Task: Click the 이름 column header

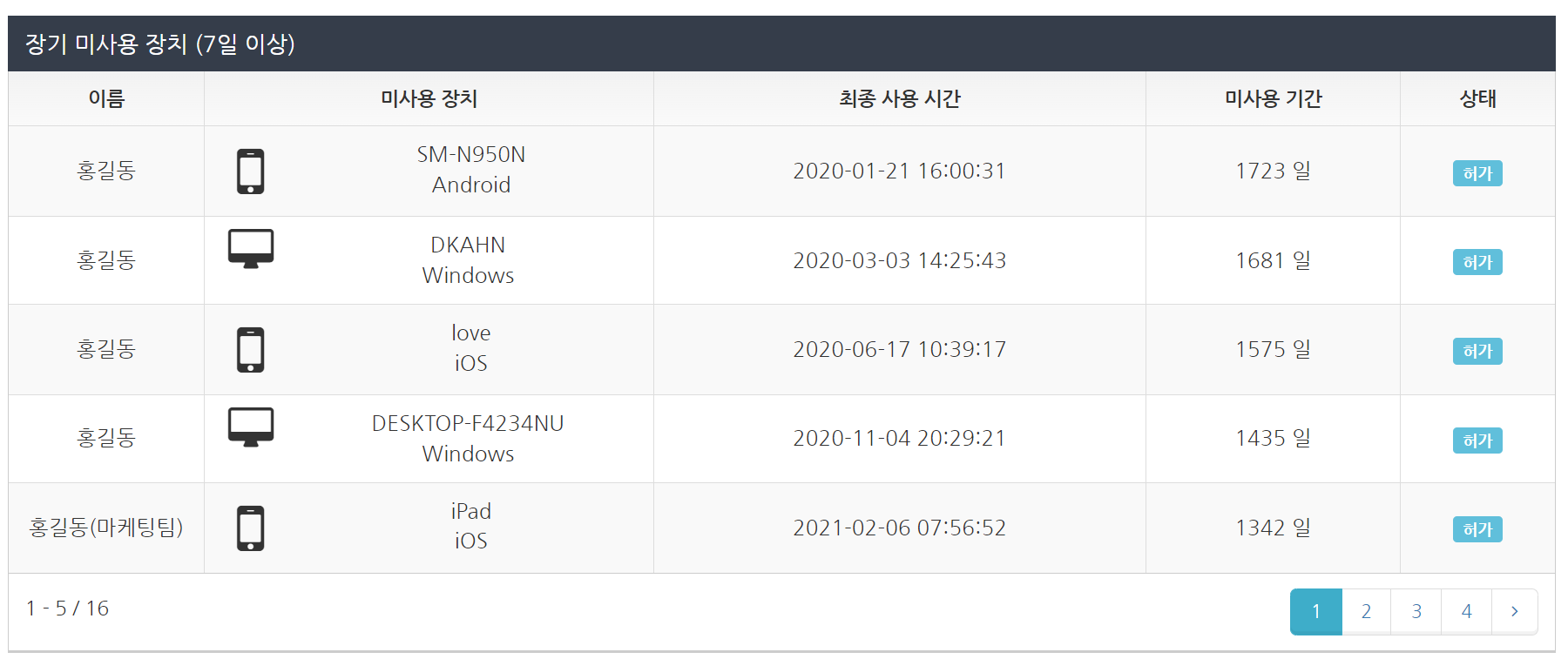Action: 106,99
